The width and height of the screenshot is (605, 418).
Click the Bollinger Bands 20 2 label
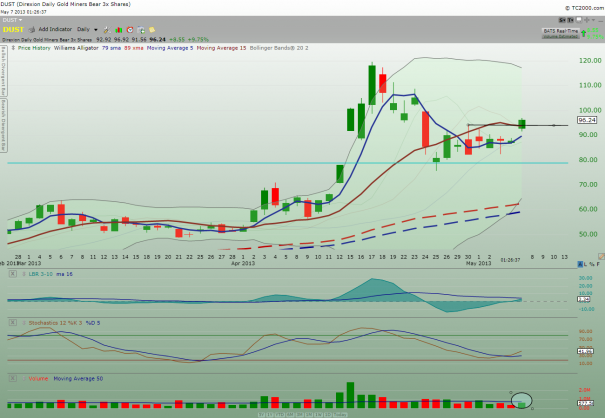(279, 48)
